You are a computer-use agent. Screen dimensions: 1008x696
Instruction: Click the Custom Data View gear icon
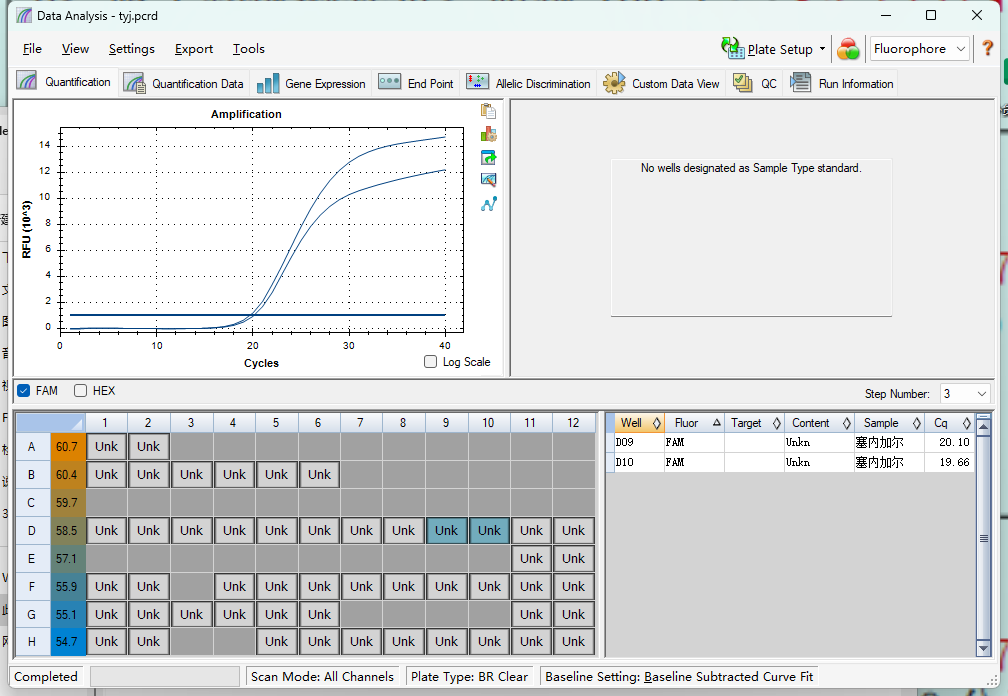click(x=614, y=83)
